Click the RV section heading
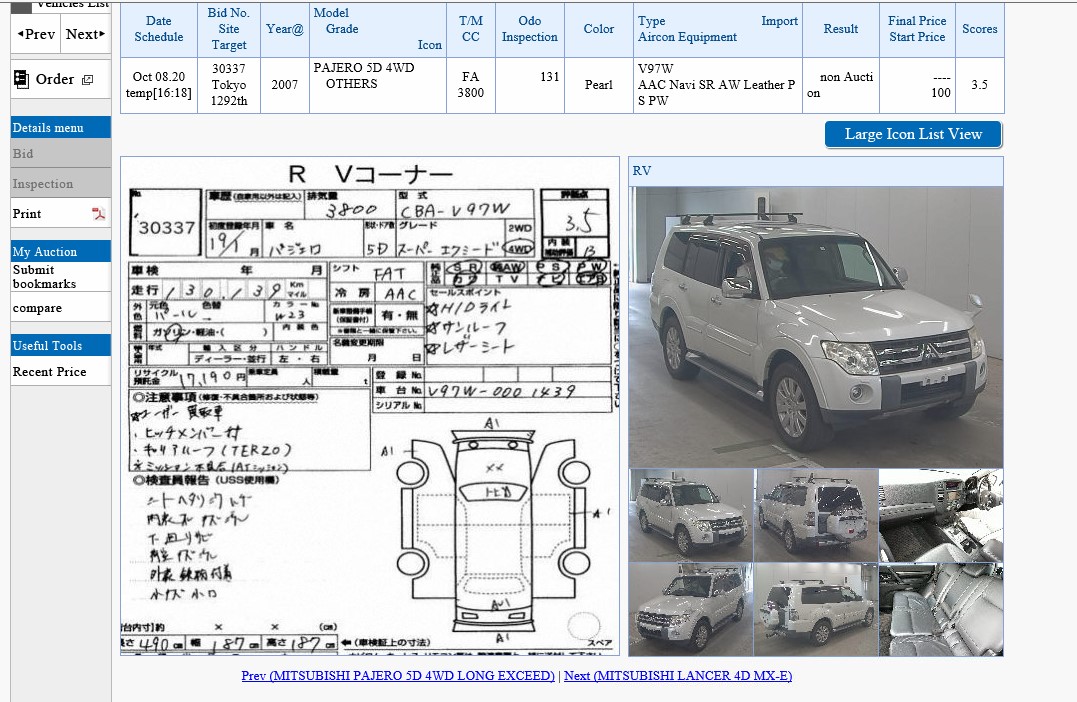1077x702 pixels. click(x=816, y=171)
